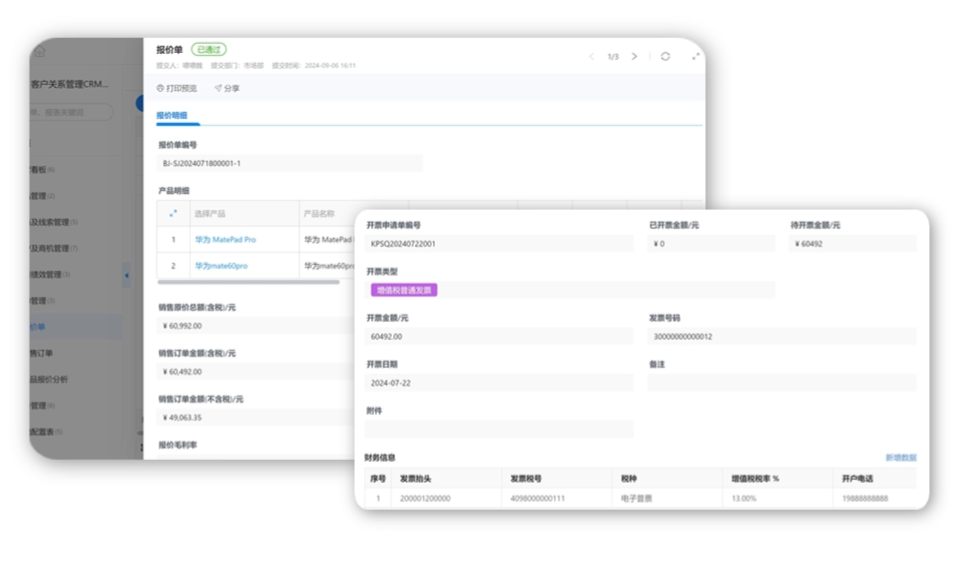Click the tax number cell 4098000000111
Screen dimensions: 960x563
tap(538, 499)
